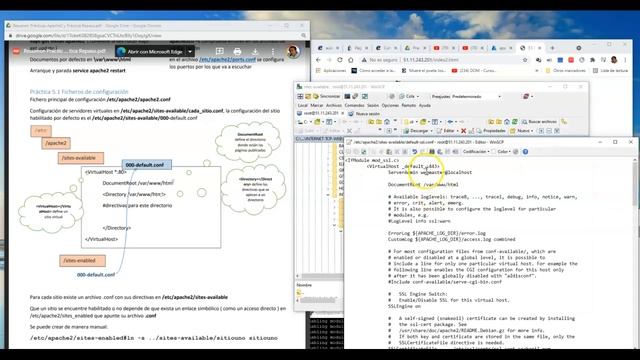Screen dimensions: 640x360
Task: Click the remote refresh icon in WinSCP
Action: [x=515, y=122]
